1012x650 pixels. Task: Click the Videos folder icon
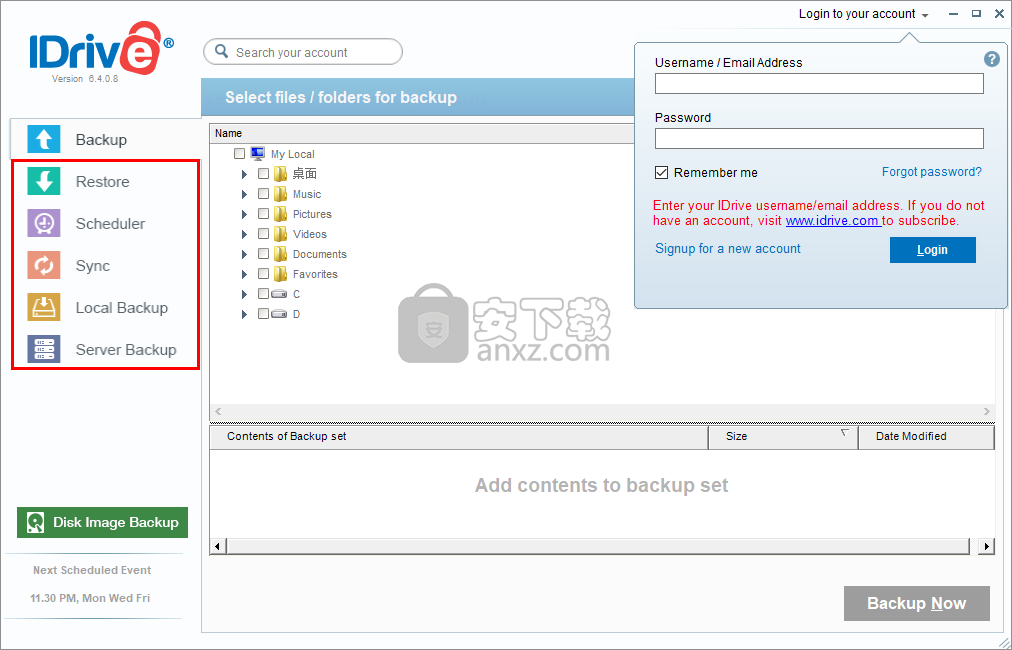coord(280,234)
